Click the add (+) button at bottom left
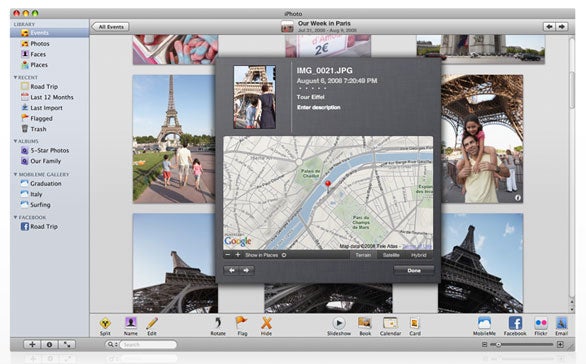586x364 pixels. [33, 345]
